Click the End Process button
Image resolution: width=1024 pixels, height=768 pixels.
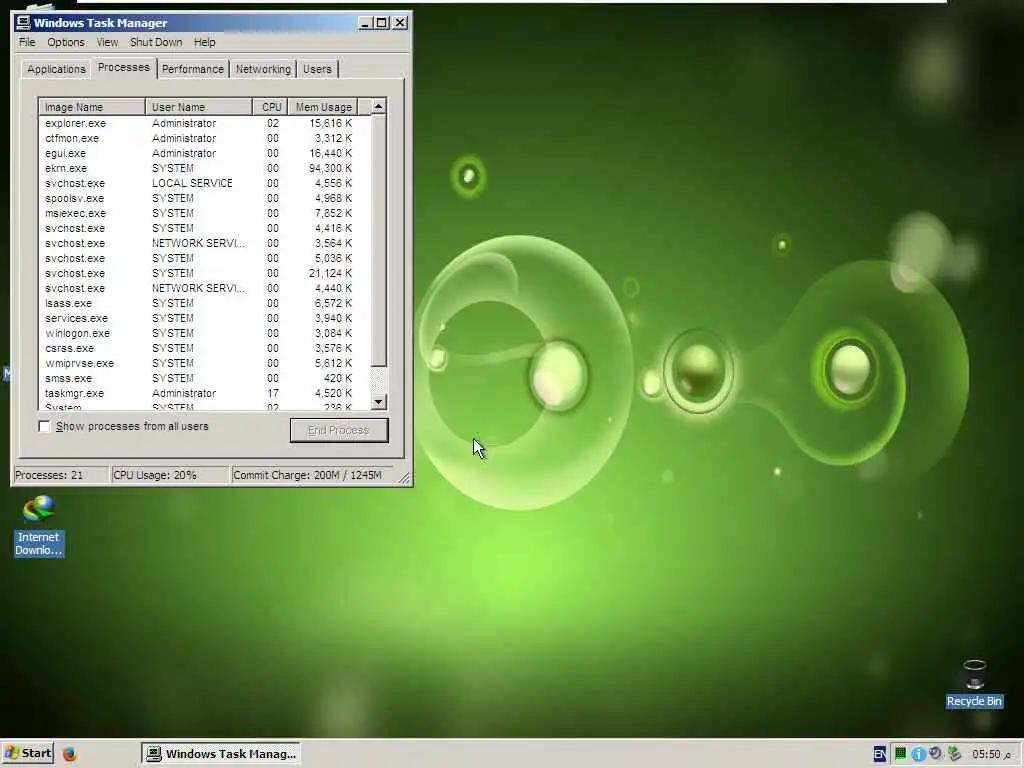point(339,430)
